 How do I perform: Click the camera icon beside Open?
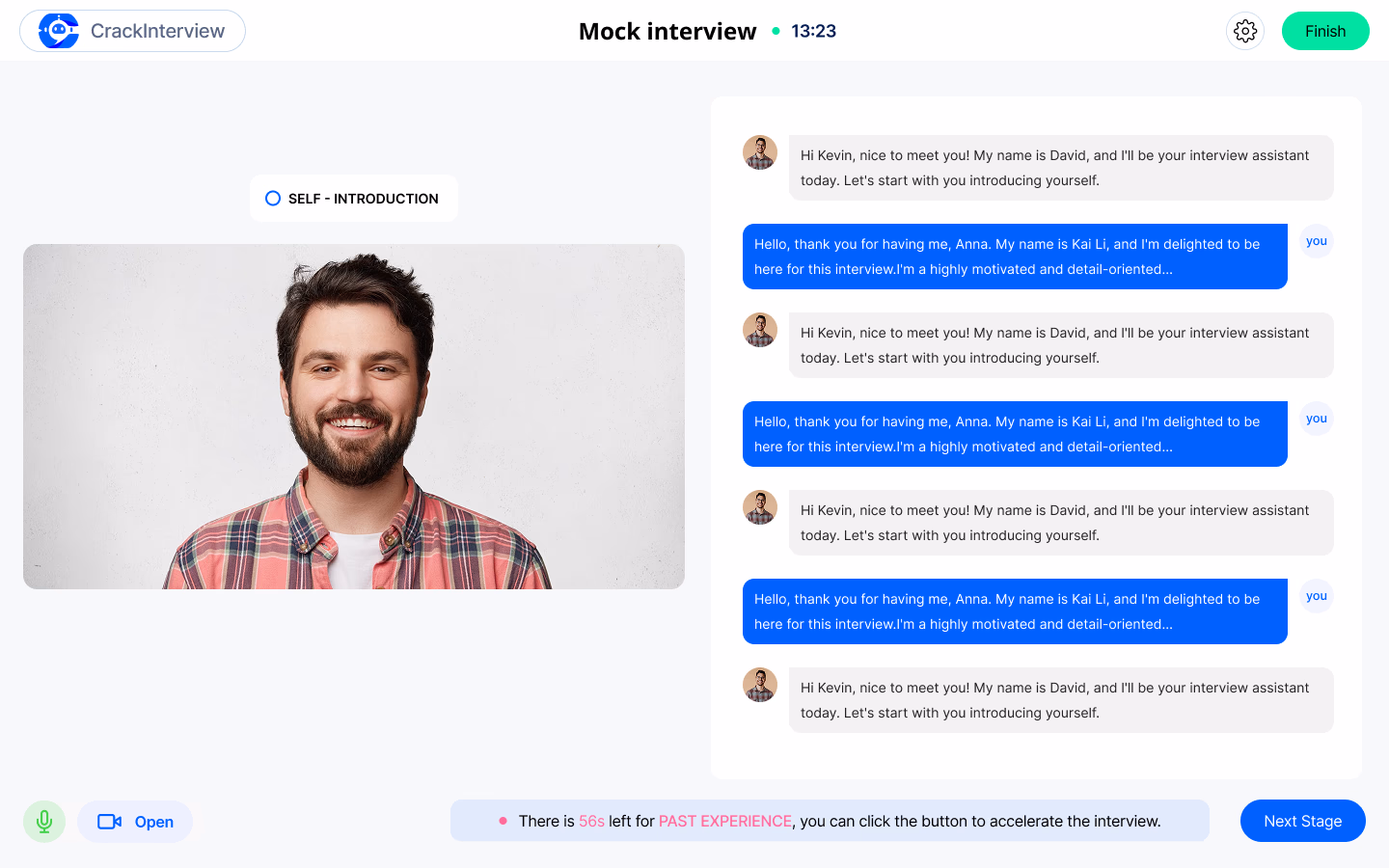110,822
